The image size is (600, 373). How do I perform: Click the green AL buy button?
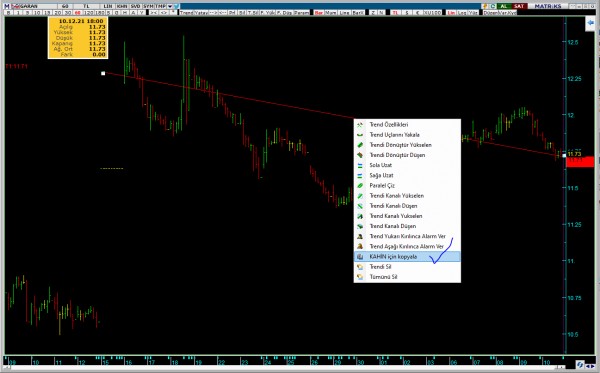tap(504, 6)
